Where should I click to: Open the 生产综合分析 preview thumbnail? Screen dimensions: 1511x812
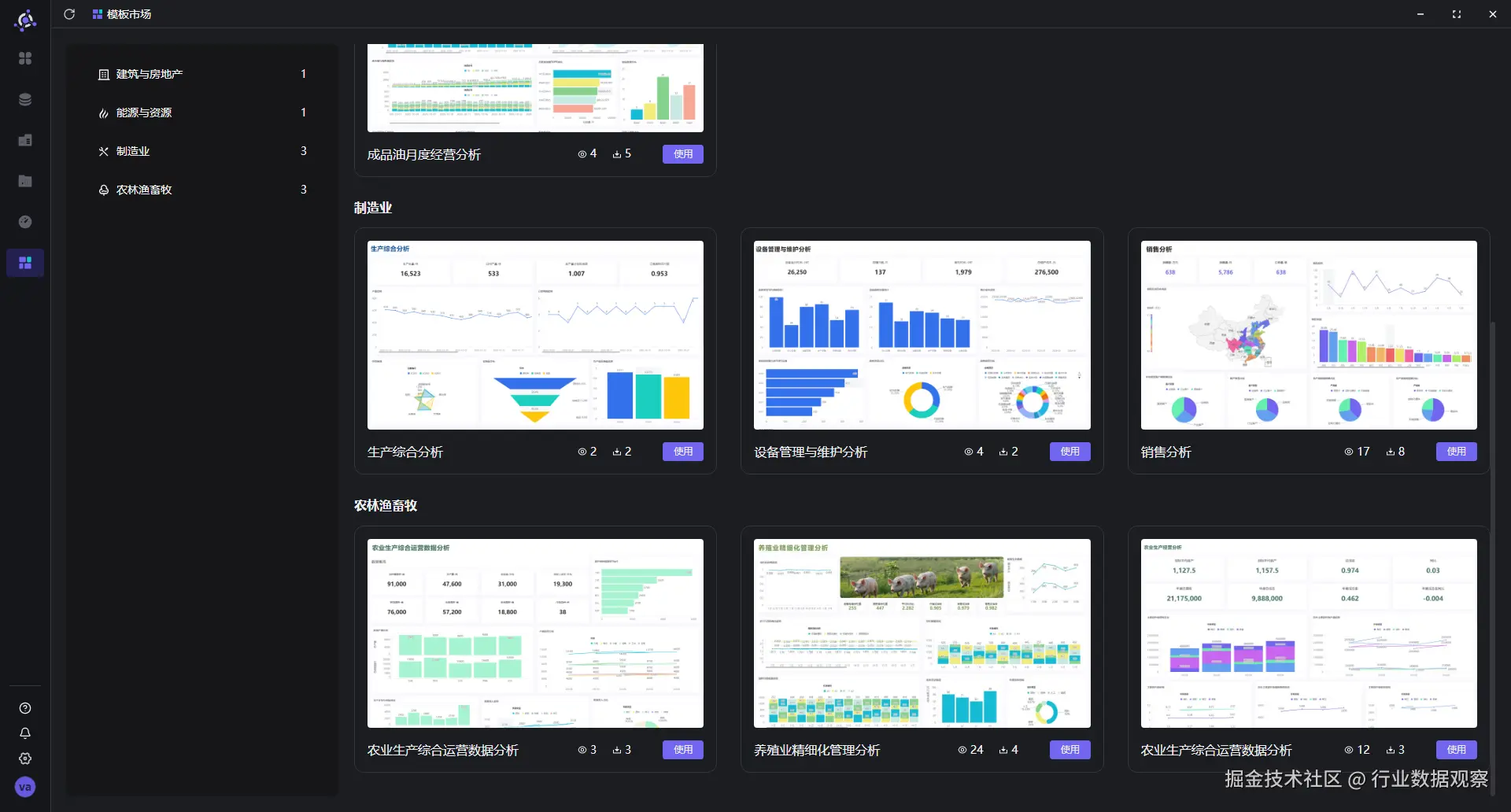pos(535,335)
